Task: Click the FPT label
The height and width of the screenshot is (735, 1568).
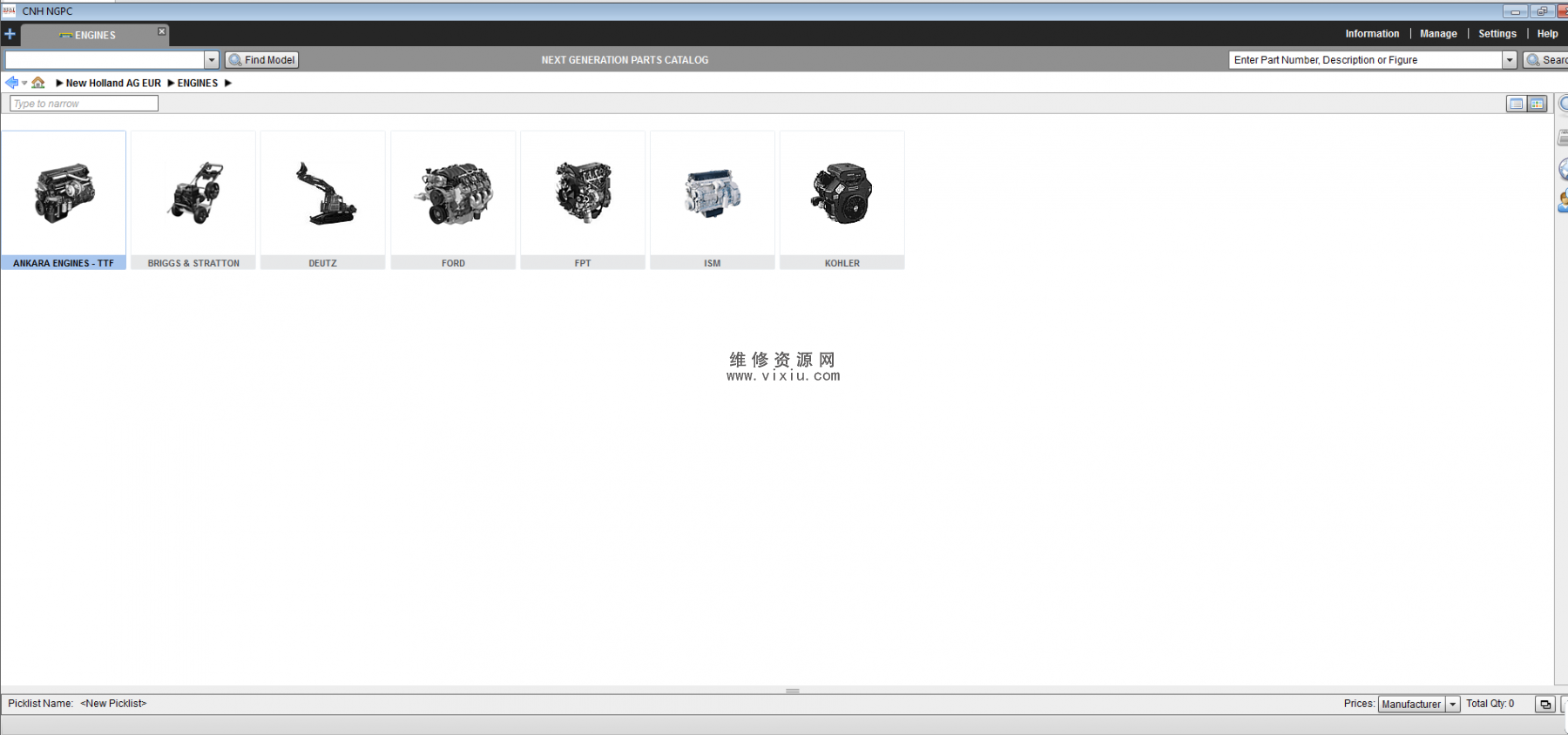Action: [x=583, y=263]
